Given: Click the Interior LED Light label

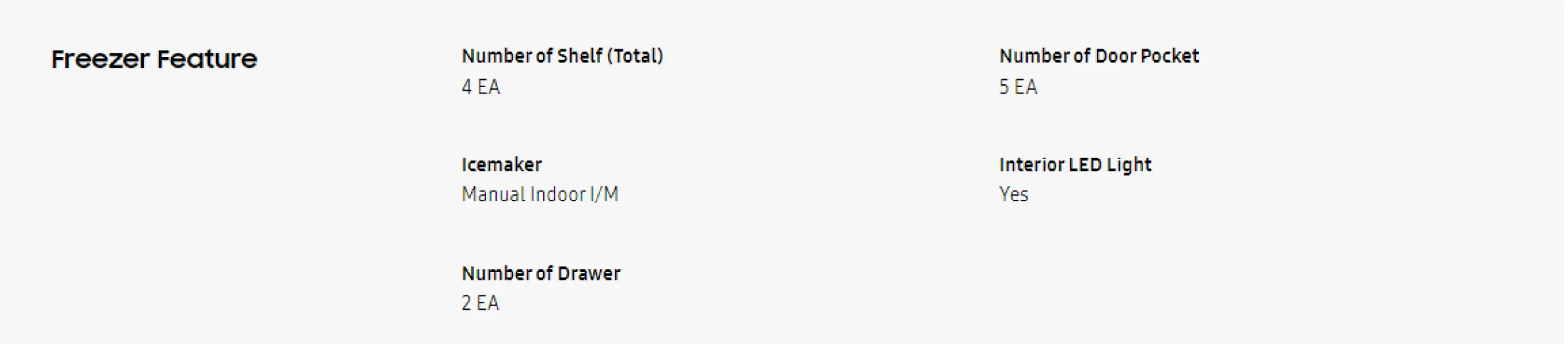Looking at the screenshot, I should pos(1075,165).
